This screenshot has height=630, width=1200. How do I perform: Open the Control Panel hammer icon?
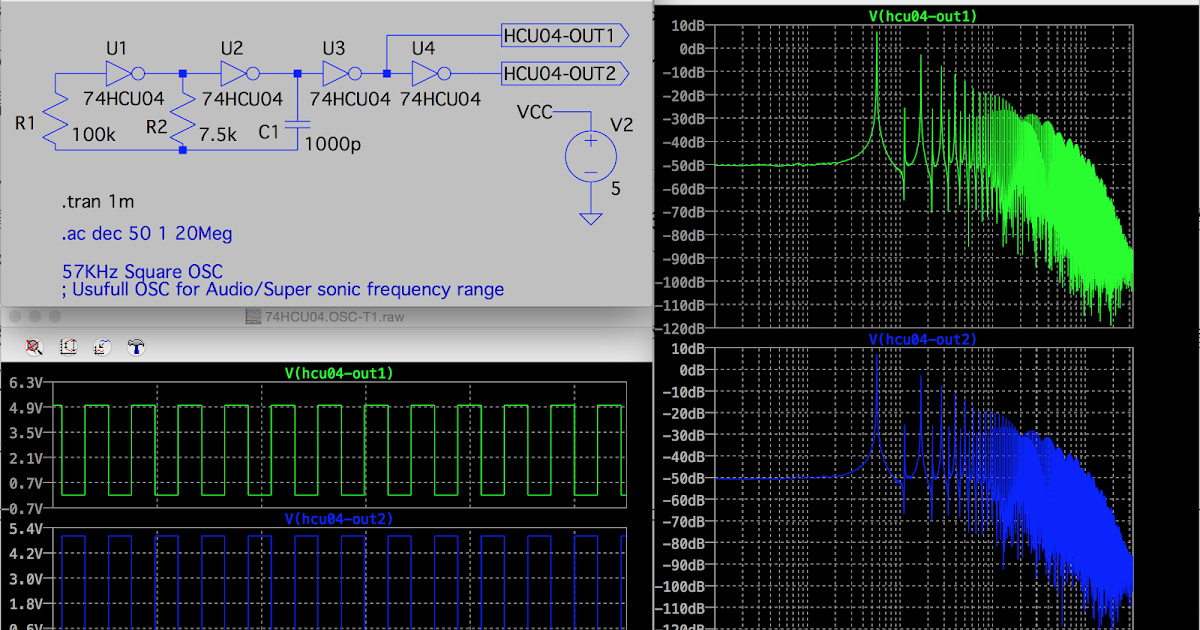(136, 347)
